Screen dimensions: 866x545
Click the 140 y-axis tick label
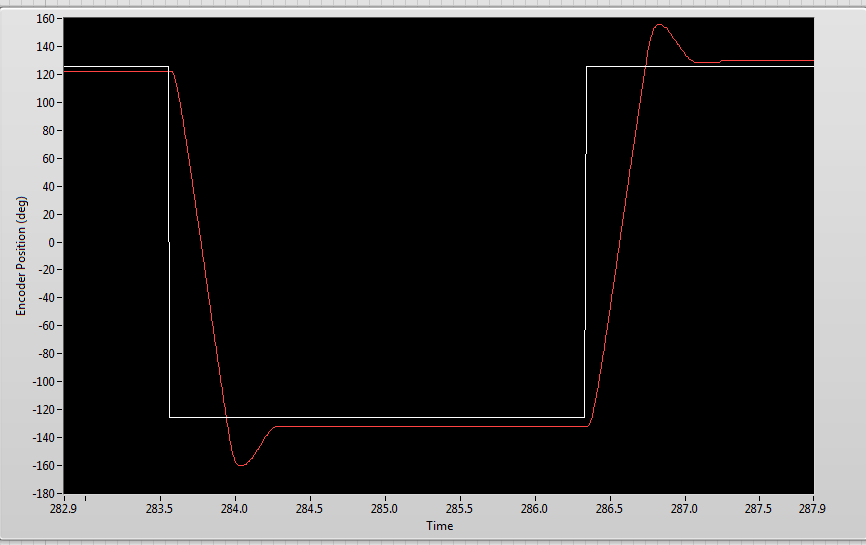45,47
